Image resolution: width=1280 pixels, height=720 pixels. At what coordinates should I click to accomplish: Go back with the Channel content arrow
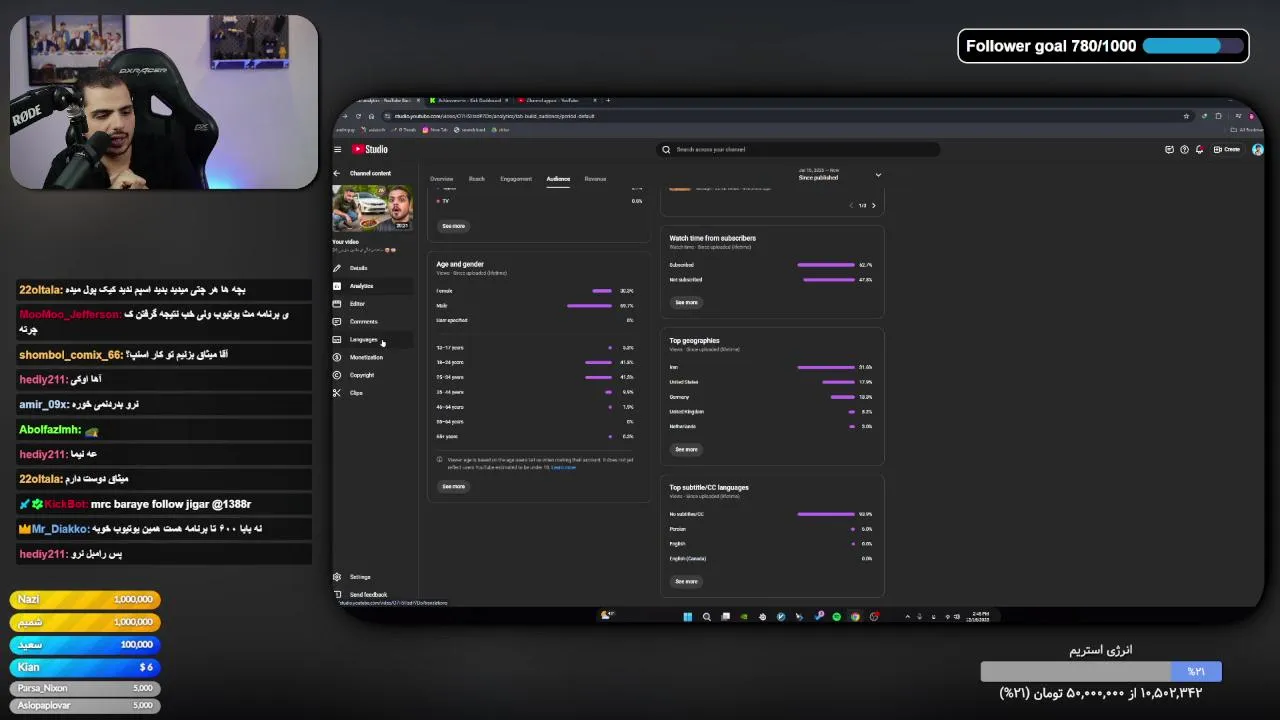click(337, 173)
